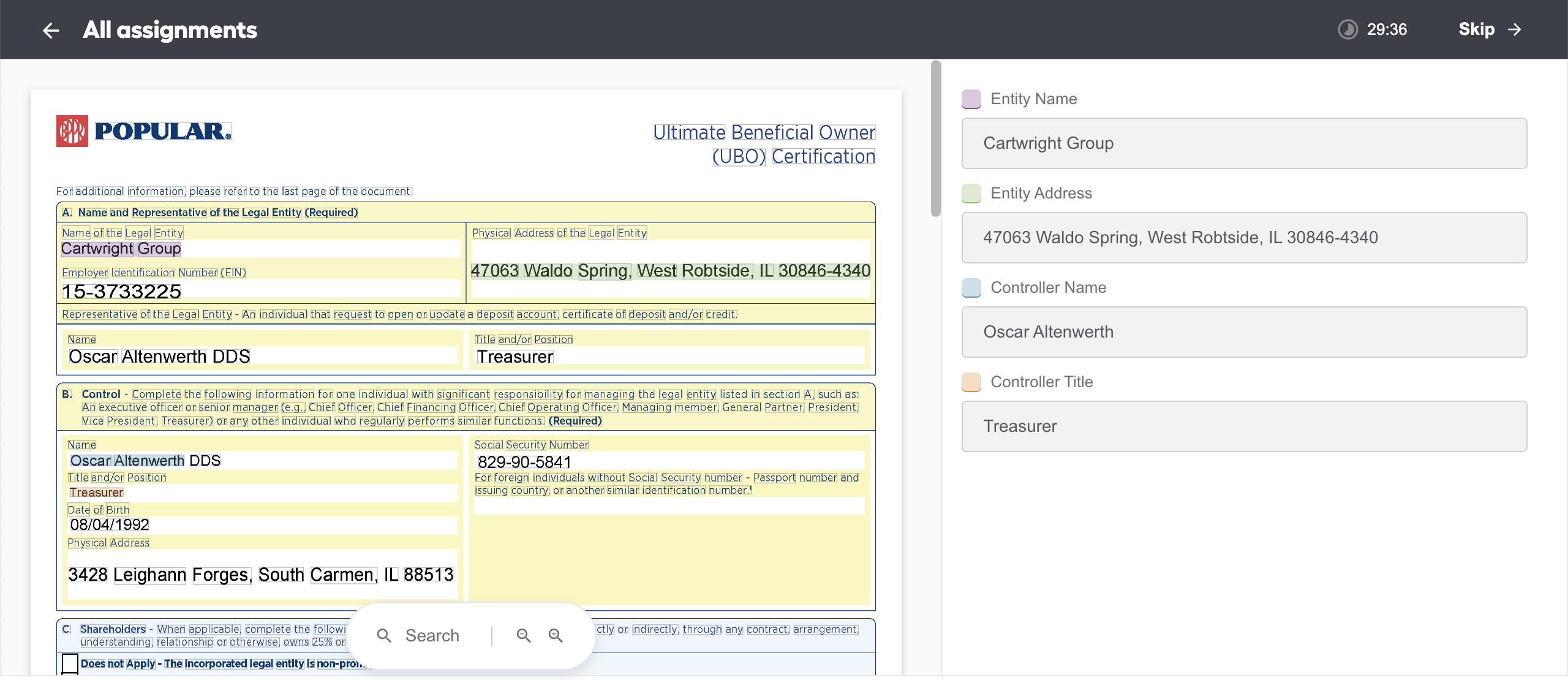Click the Date of Birth label

coord(99,510)
